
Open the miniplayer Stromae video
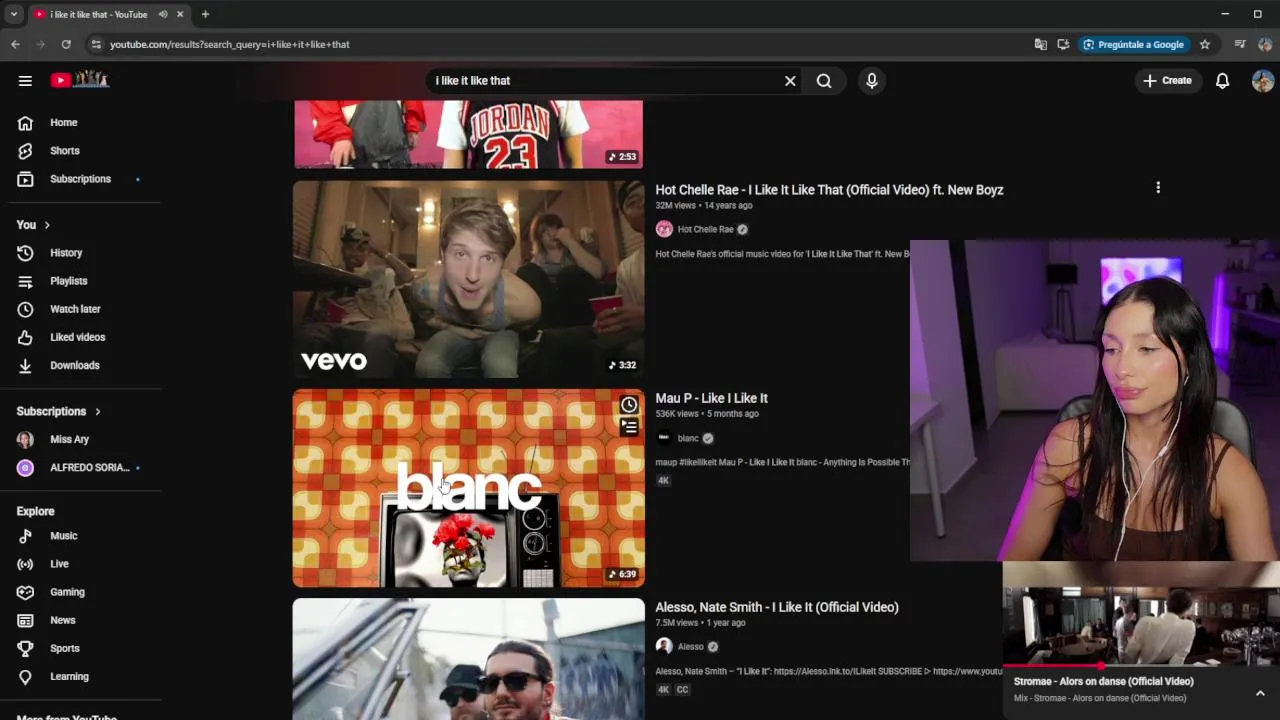pos(1141,614)
